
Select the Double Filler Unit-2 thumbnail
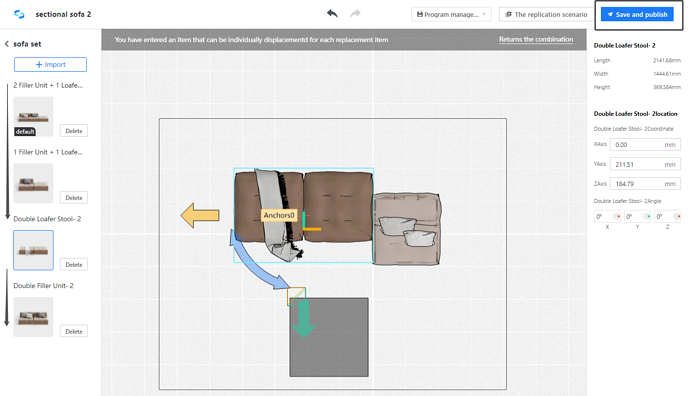33,317
